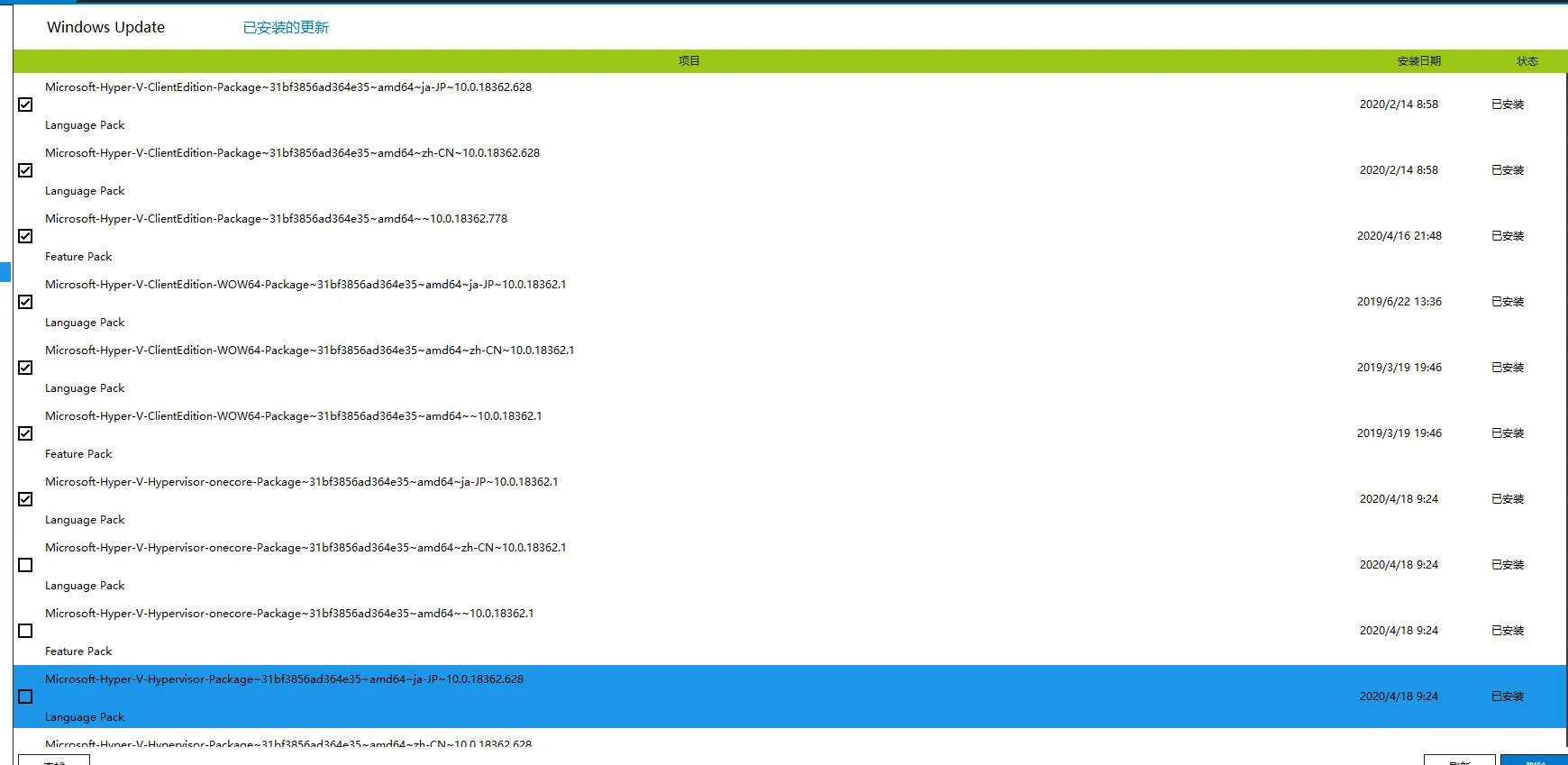The width and height of the screenshot is (1568, 765).
Task: Check the highlighted Hypervisor-Package ja-JP checkbox
Action: click(x=25, y=697)
